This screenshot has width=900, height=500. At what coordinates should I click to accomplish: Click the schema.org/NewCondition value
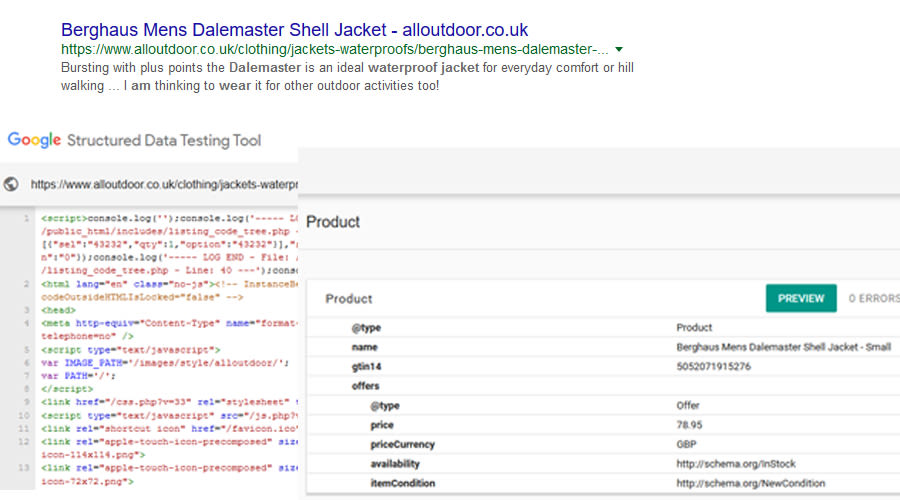[x=750, y=483]
